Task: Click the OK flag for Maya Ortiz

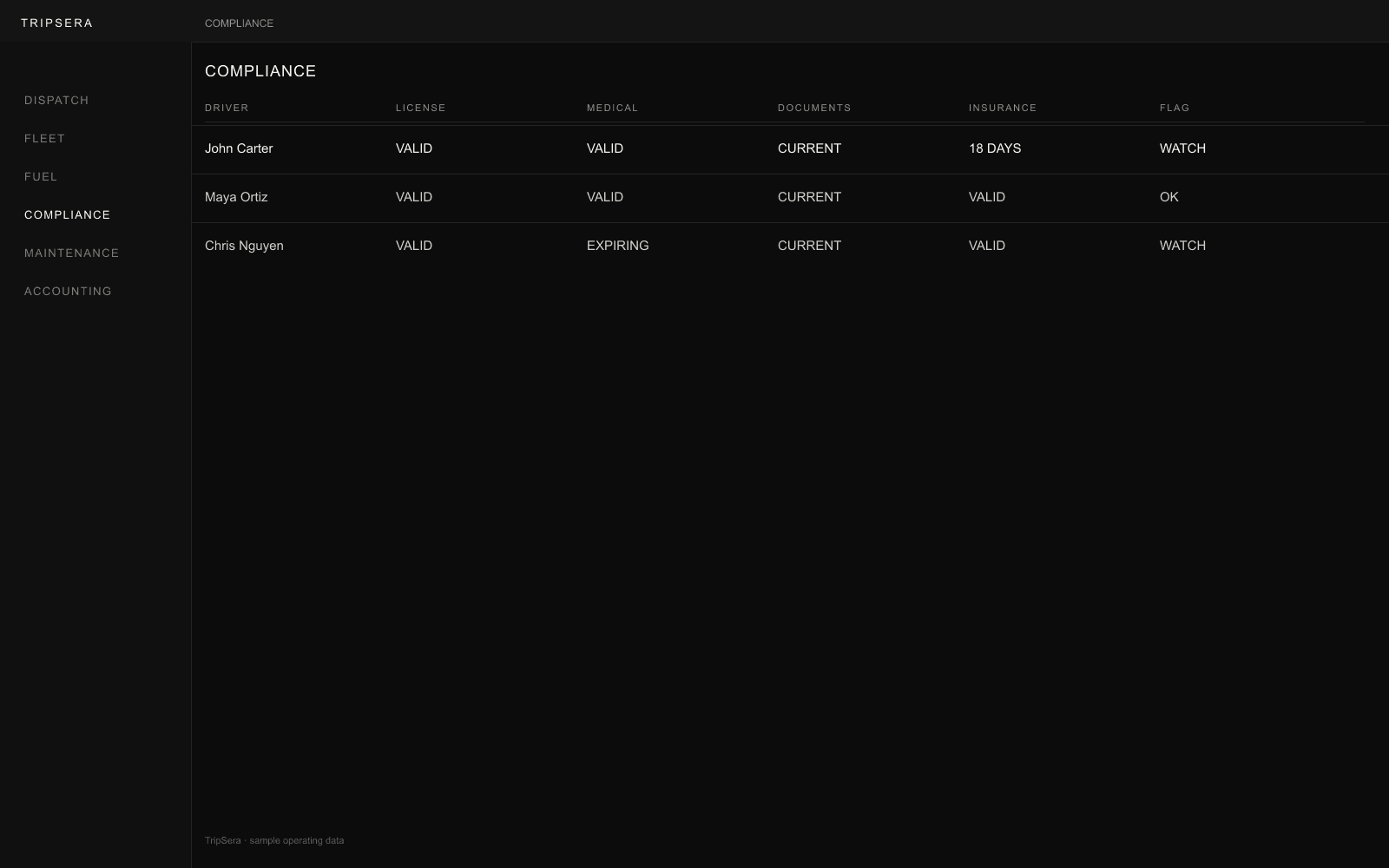Action: tap(1169, 197)
